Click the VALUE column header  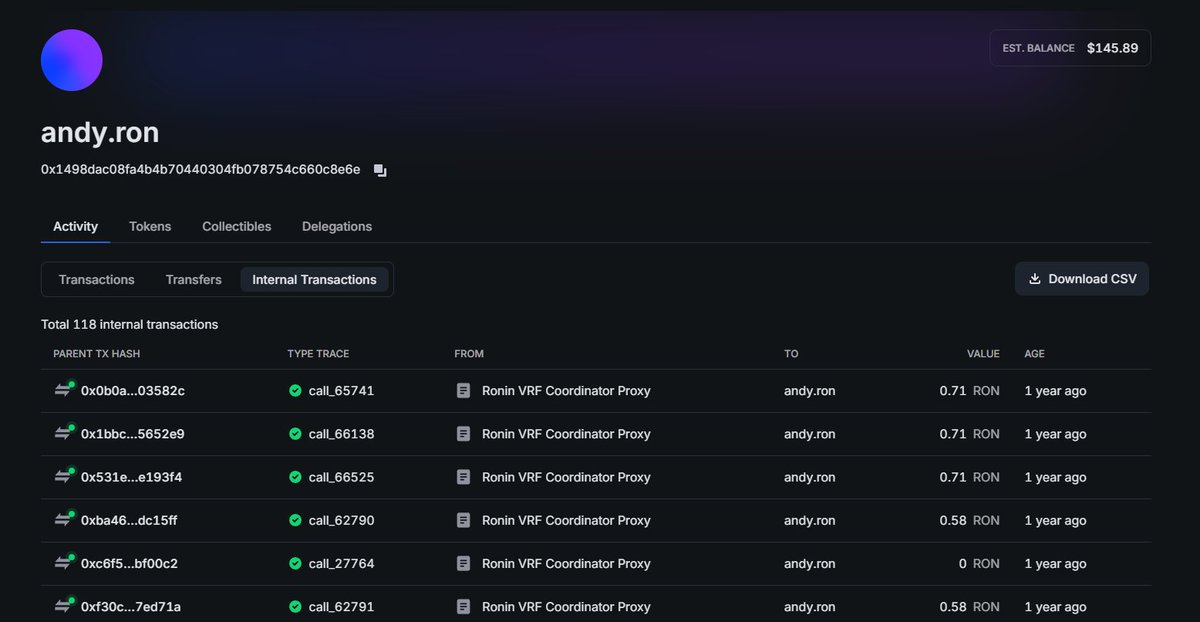[x=982, y=354]
